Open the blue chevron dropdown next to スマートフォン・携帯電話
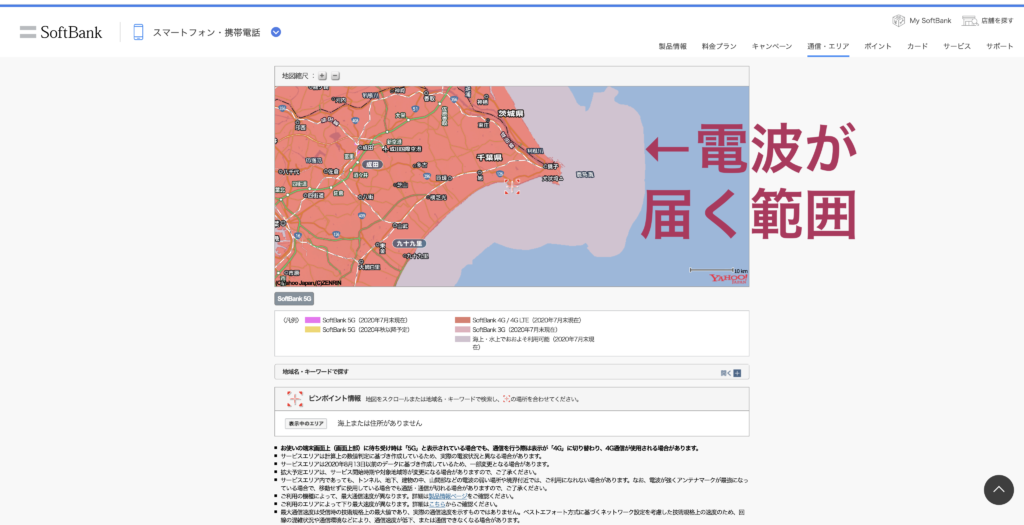The width and height of the screenshot is (1024, 525). pyautogui.click(x=276, y=32)
